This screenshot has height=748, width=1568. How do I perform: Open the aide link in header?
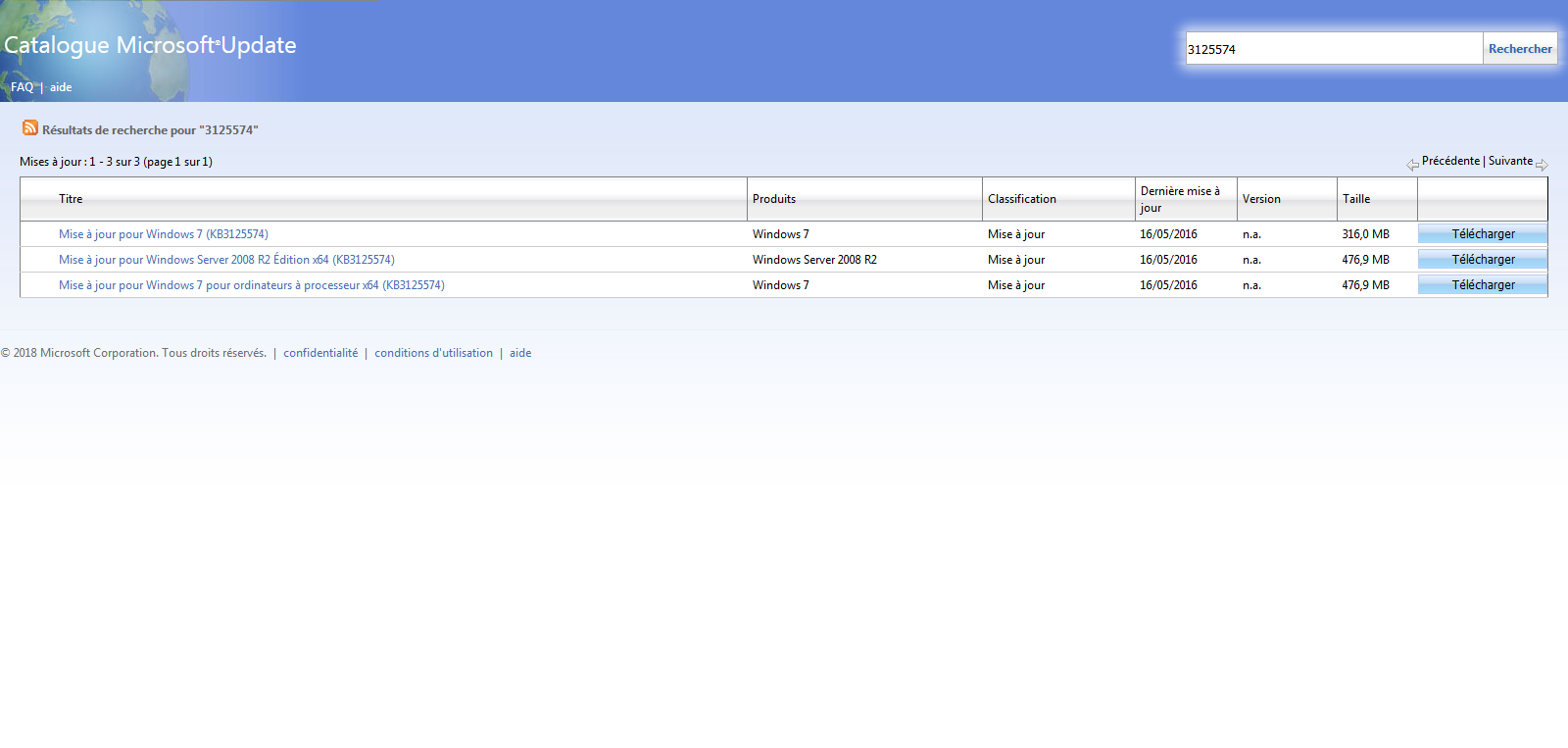tap(61, 87)
